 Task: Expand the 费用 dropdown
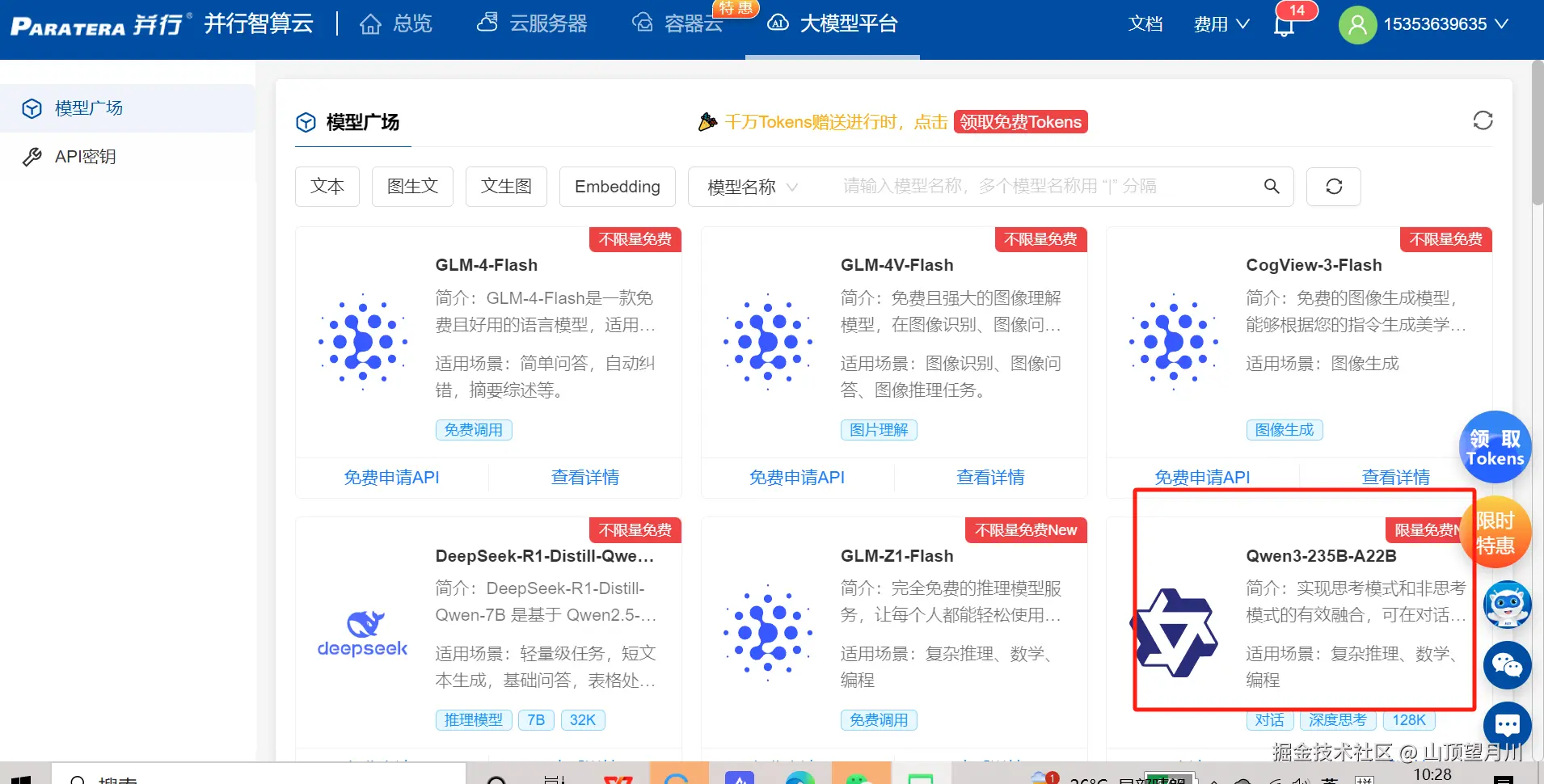coord(1221,24)
